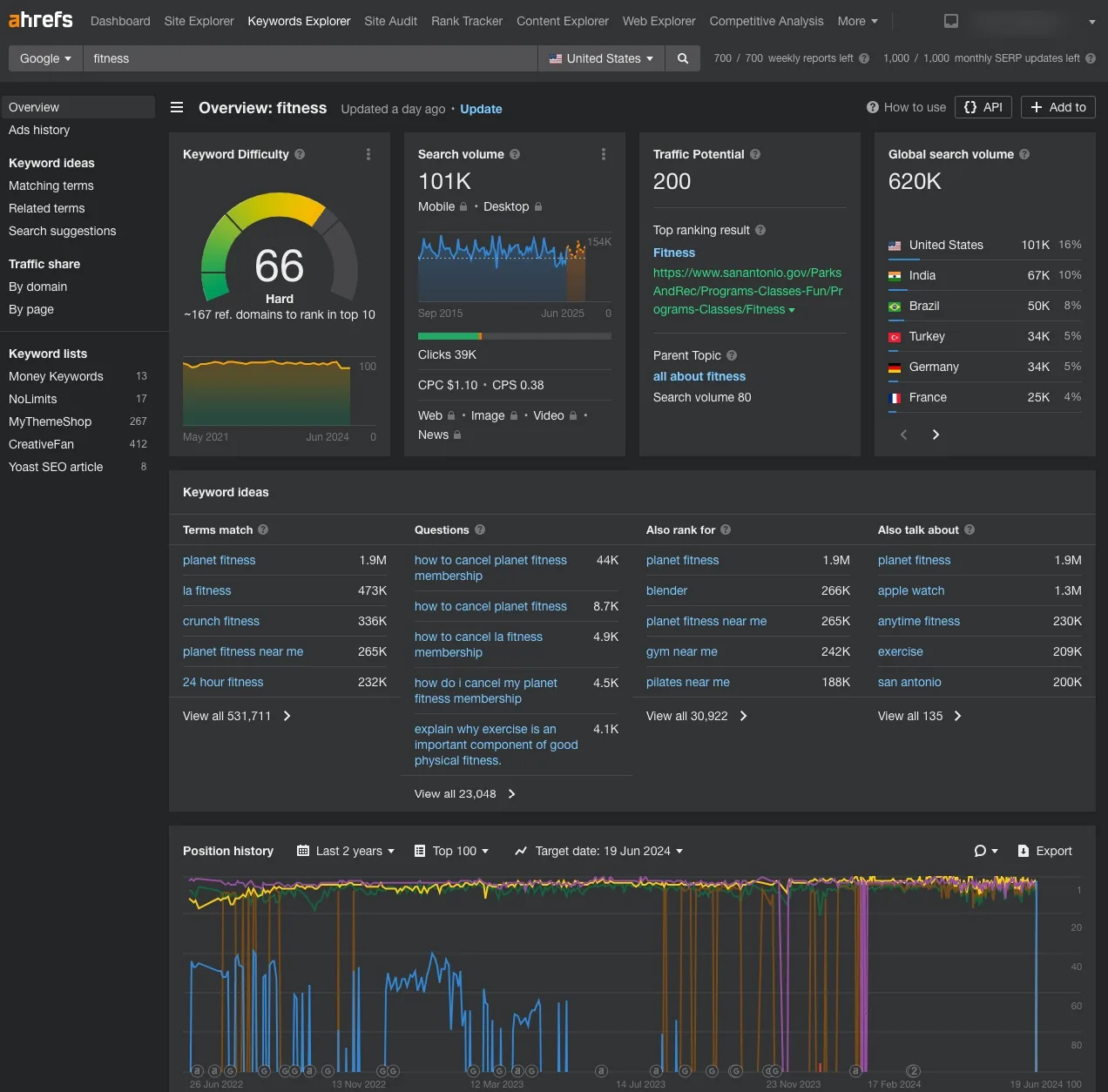Open the United States country selector
The width and height of the screenshot is (1108, 1092).
[x=600, y=58]
